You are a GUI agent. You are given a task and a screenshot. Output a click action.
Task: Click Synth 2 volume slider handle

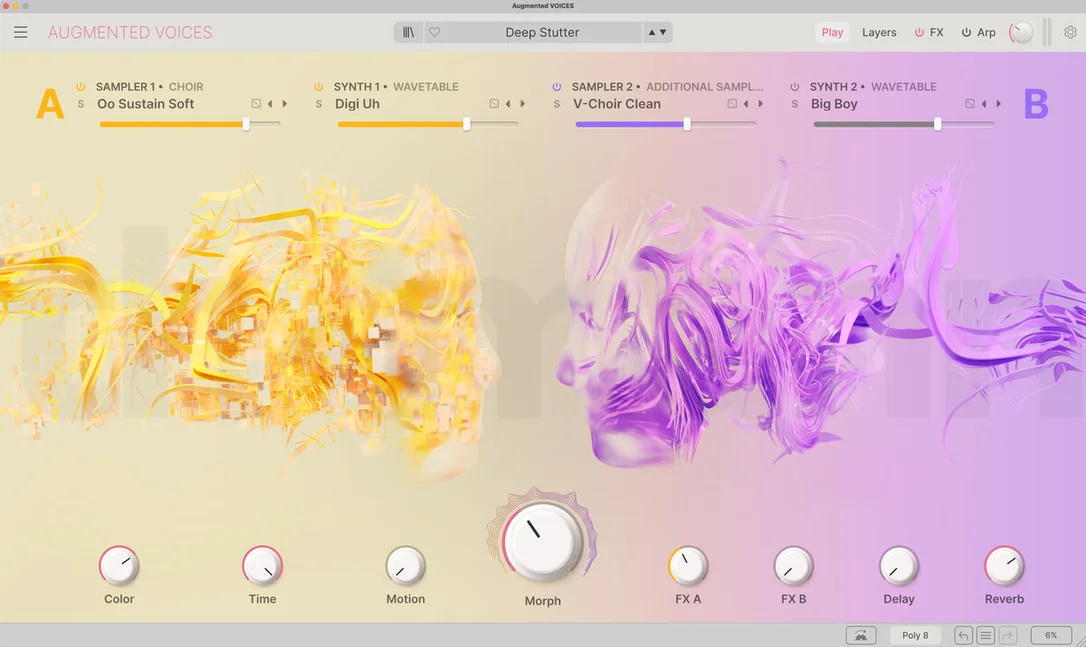[x=937, y=124]
